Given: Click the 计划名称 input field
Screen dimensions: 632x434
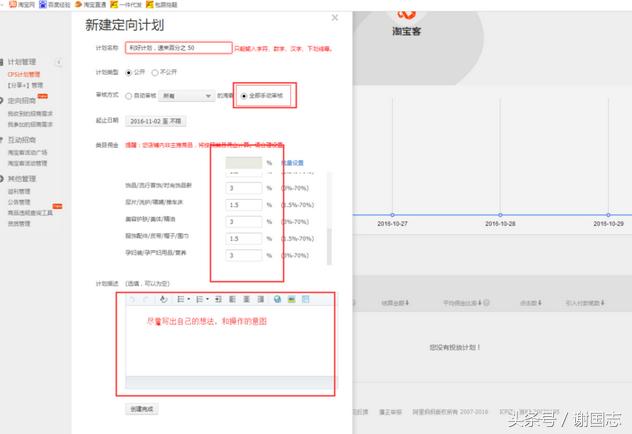Looking at the screenshot, I should tap(179, 48).
